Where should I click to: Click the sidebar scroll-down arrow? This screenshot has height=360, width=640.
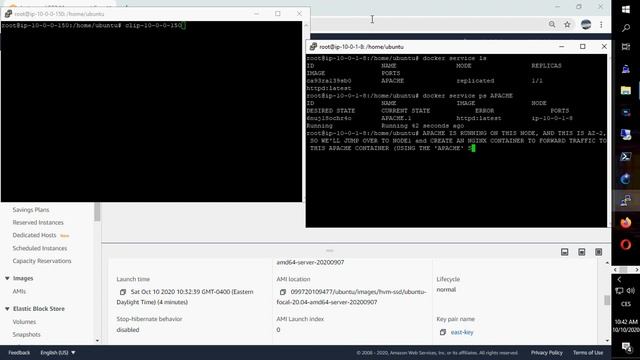click(x=97, y=340)
